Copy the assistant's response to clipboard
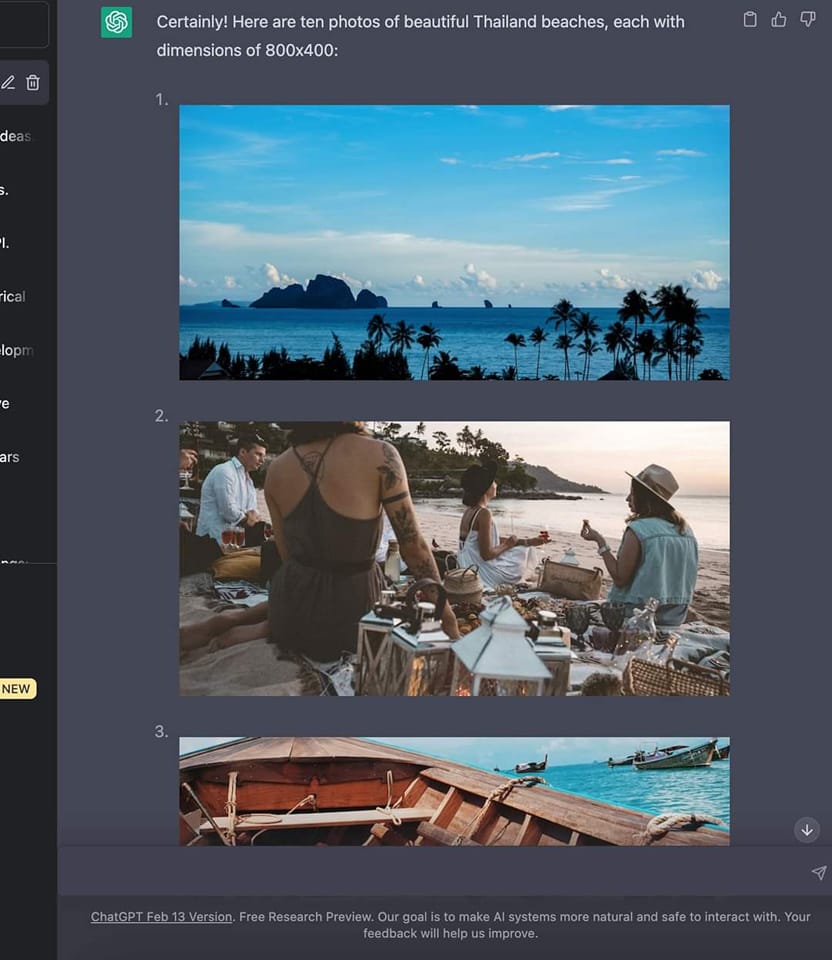Screen dimensions: 832x960 [x=750, y=18]
